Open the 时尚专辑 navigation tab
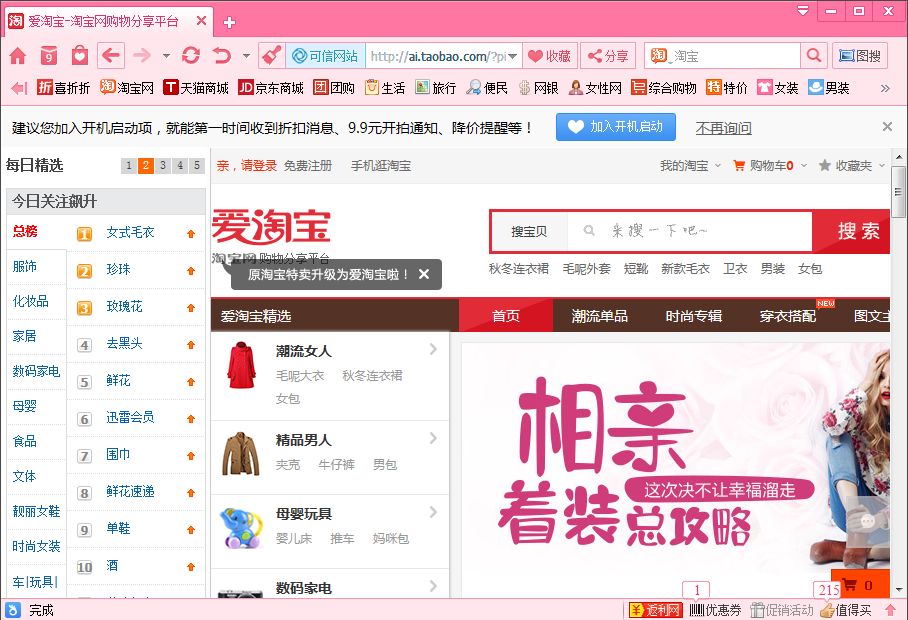The height and width of the screenshot is (620, 908). click(694, 315)
